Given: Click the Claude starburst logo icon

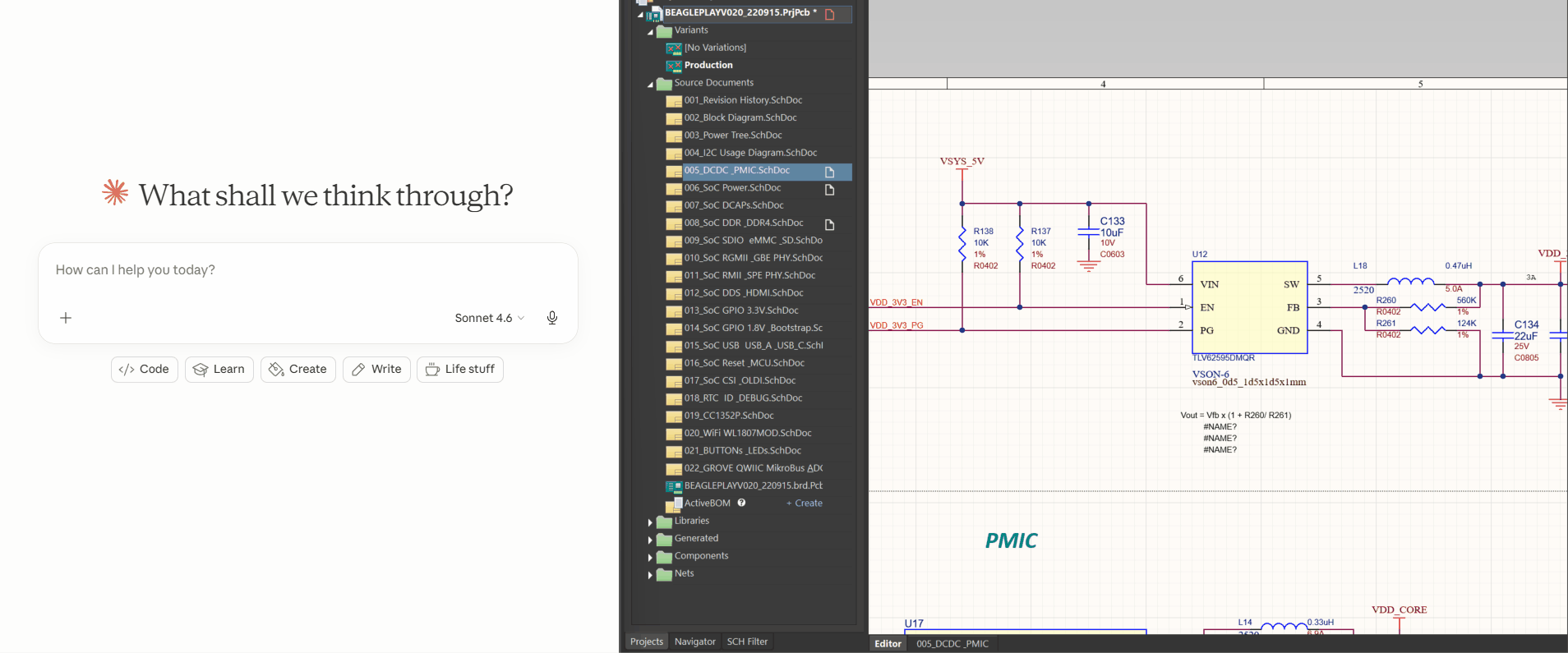Looking at the screenshot, I should click(115, 192).
